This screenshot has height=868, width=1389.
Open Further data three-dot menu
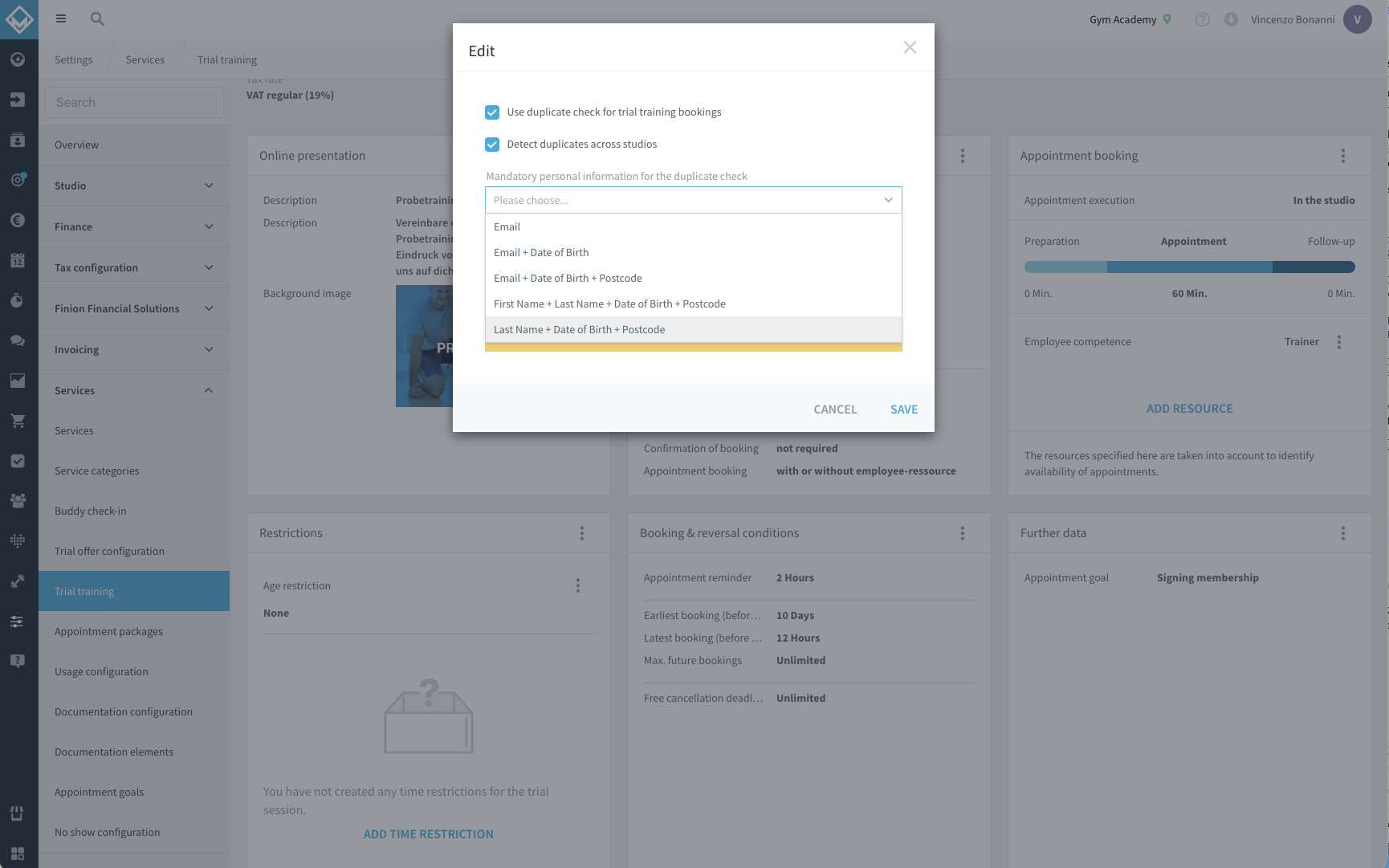(x=1343, y=533)
